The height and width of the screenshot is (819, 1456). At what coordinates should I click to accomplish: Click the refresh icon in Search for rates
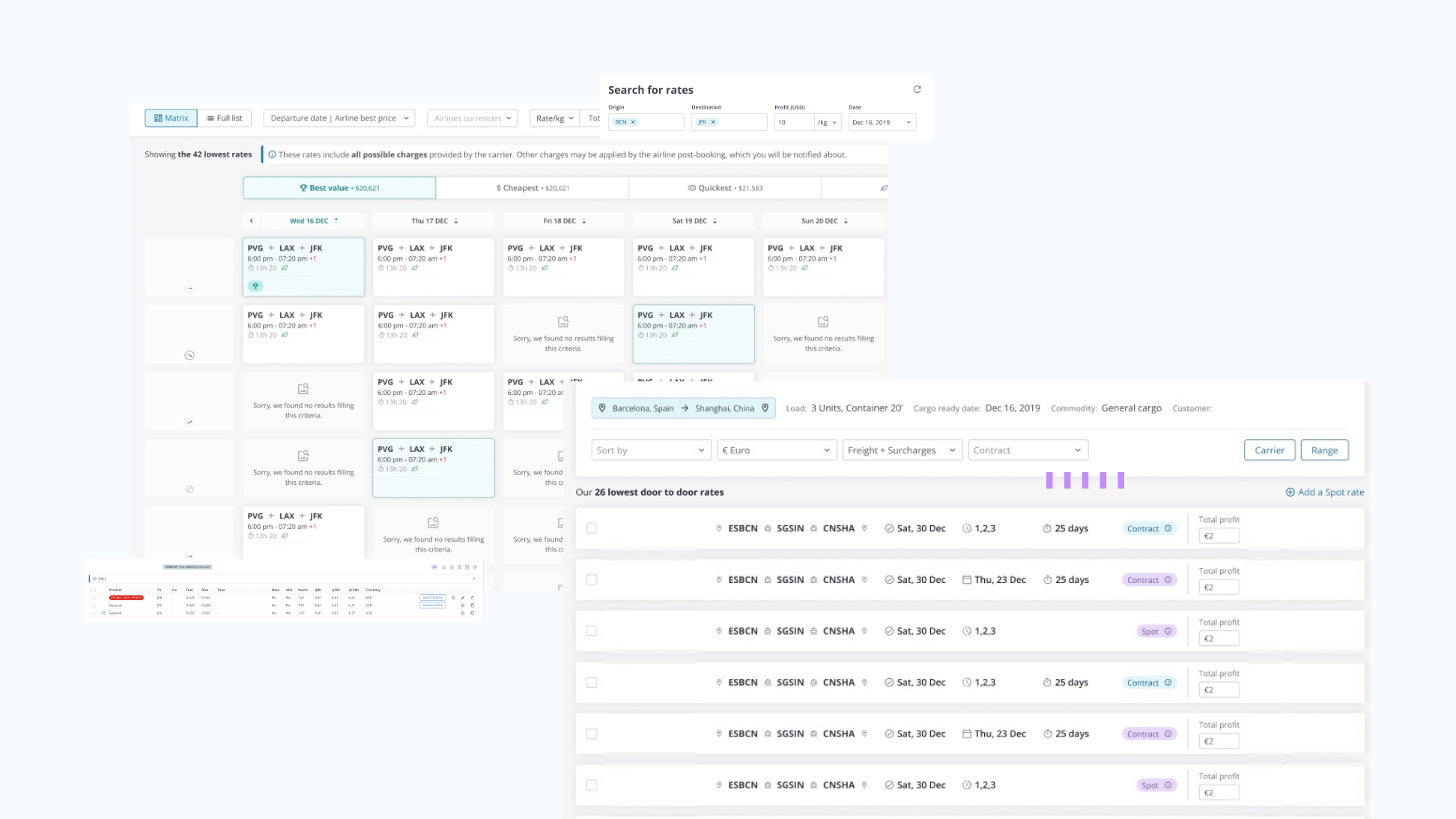[x=917, y=89]
